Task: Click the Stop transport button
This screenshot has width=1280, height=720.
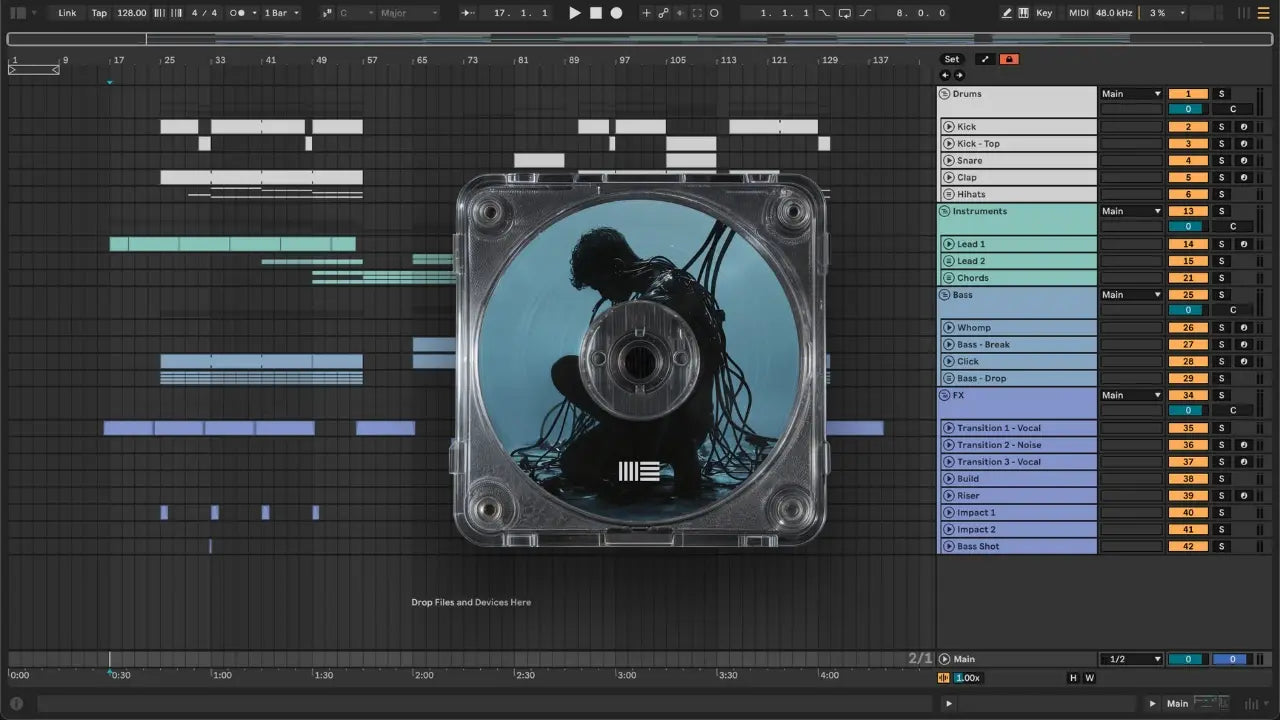Action: click(595, 13)
